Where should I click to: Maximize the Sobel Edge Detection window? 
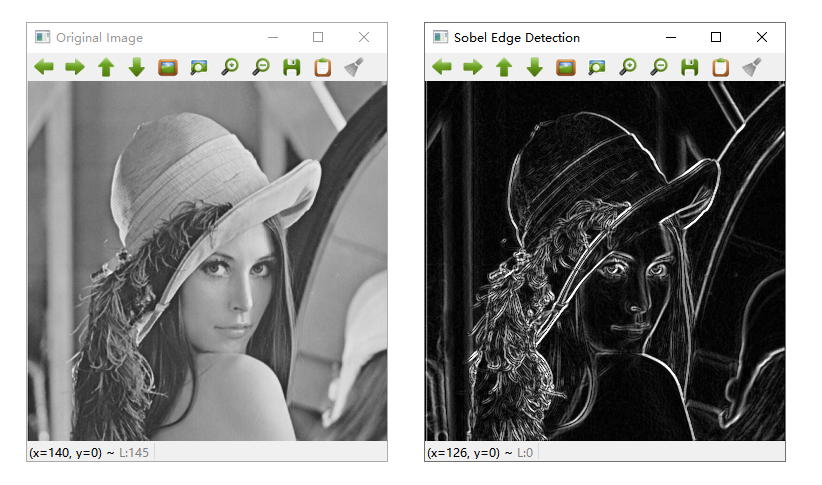pos(716,37)
